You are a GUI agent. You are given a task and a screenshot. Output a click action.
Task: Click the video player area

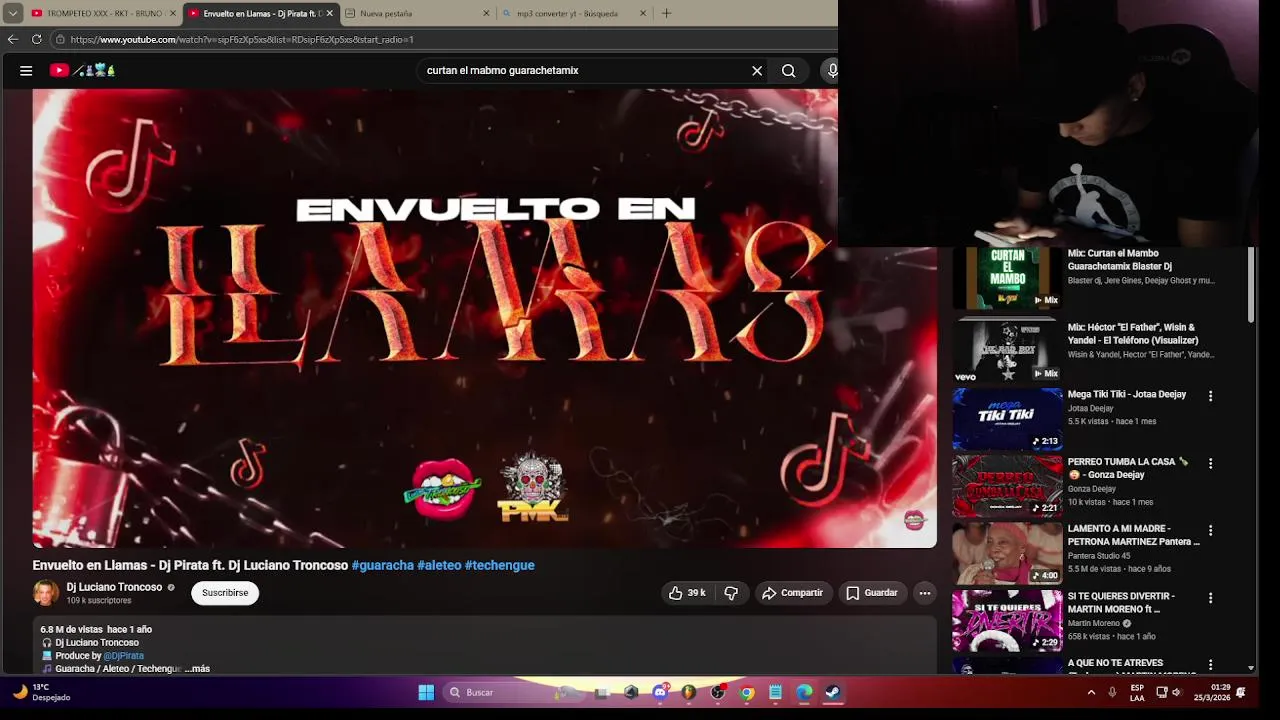[485, 318]
